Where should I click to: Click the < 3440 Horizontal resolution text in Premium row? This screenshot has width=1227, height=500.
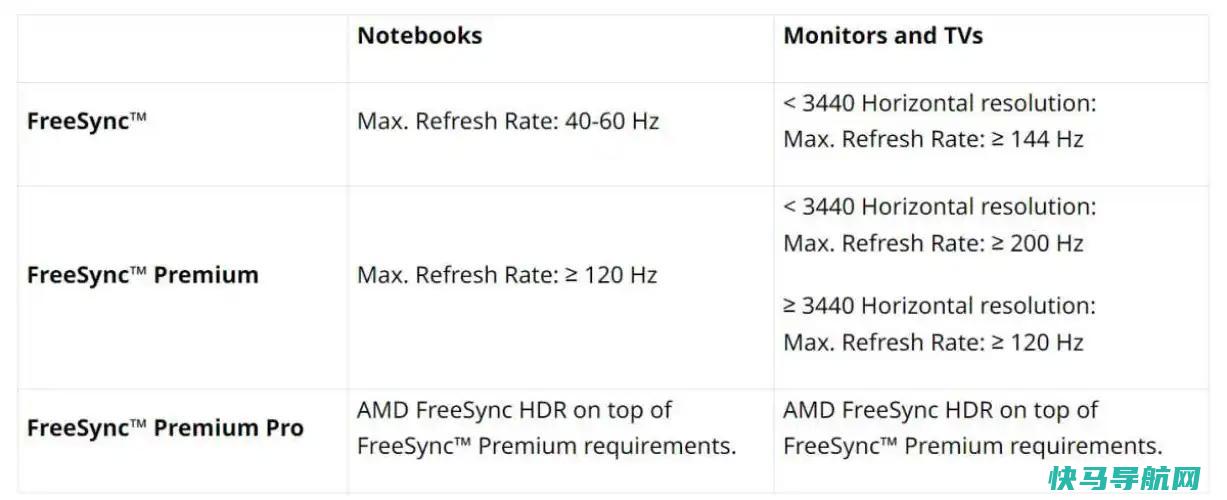940,207
